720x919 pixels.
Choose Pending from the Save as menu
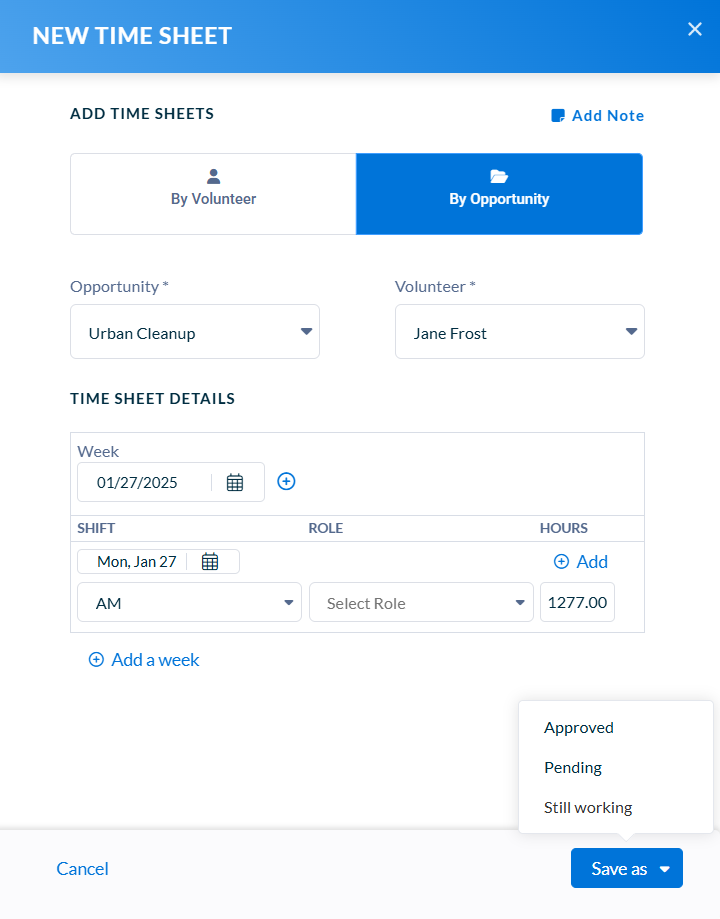tap(573, 768)
